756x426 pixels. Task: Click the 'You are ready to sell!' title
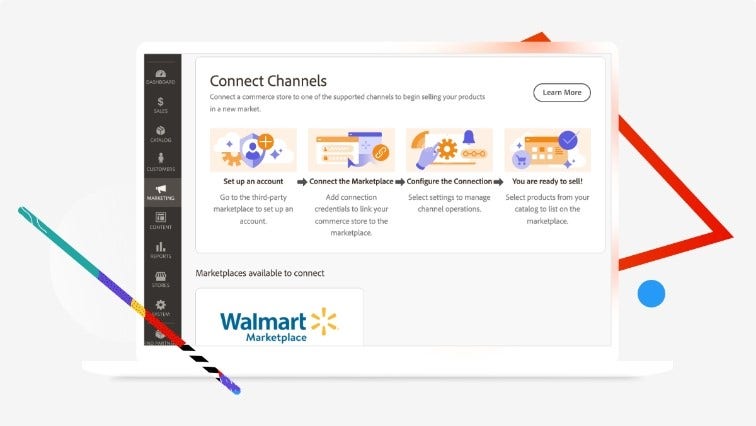(547, 182)
